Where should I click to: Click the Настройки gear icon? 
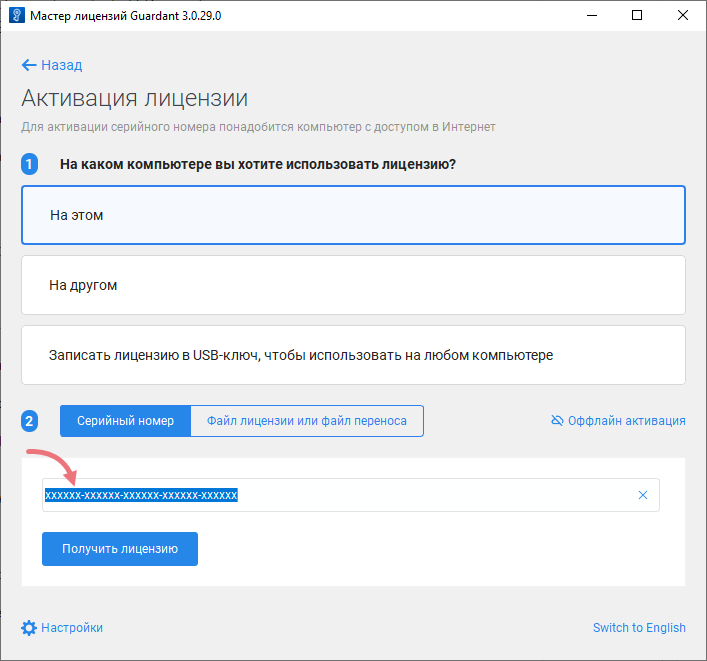tap(29, 628)
